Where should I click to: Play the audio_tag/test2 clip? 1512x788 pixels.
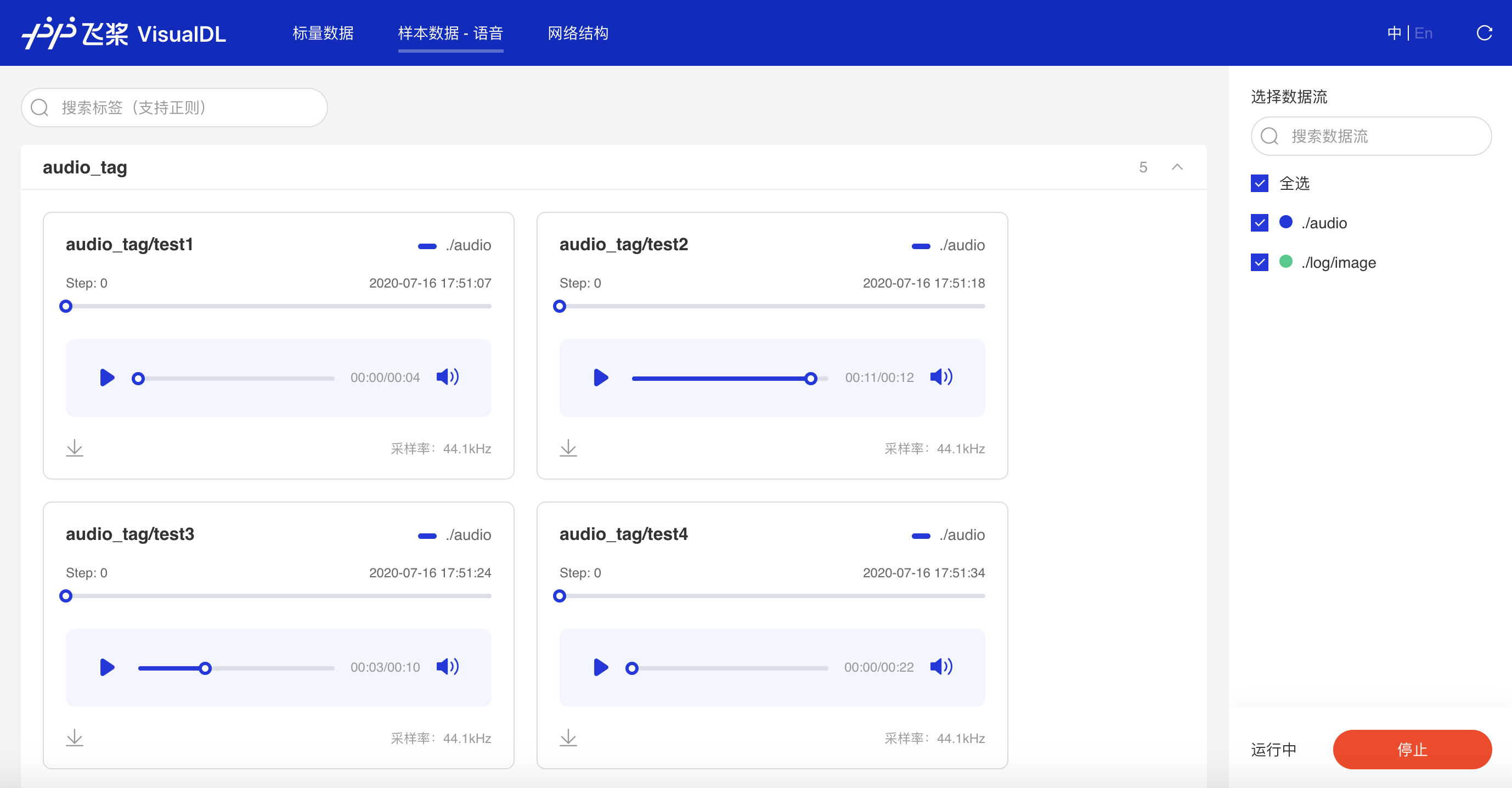point(600,378)
